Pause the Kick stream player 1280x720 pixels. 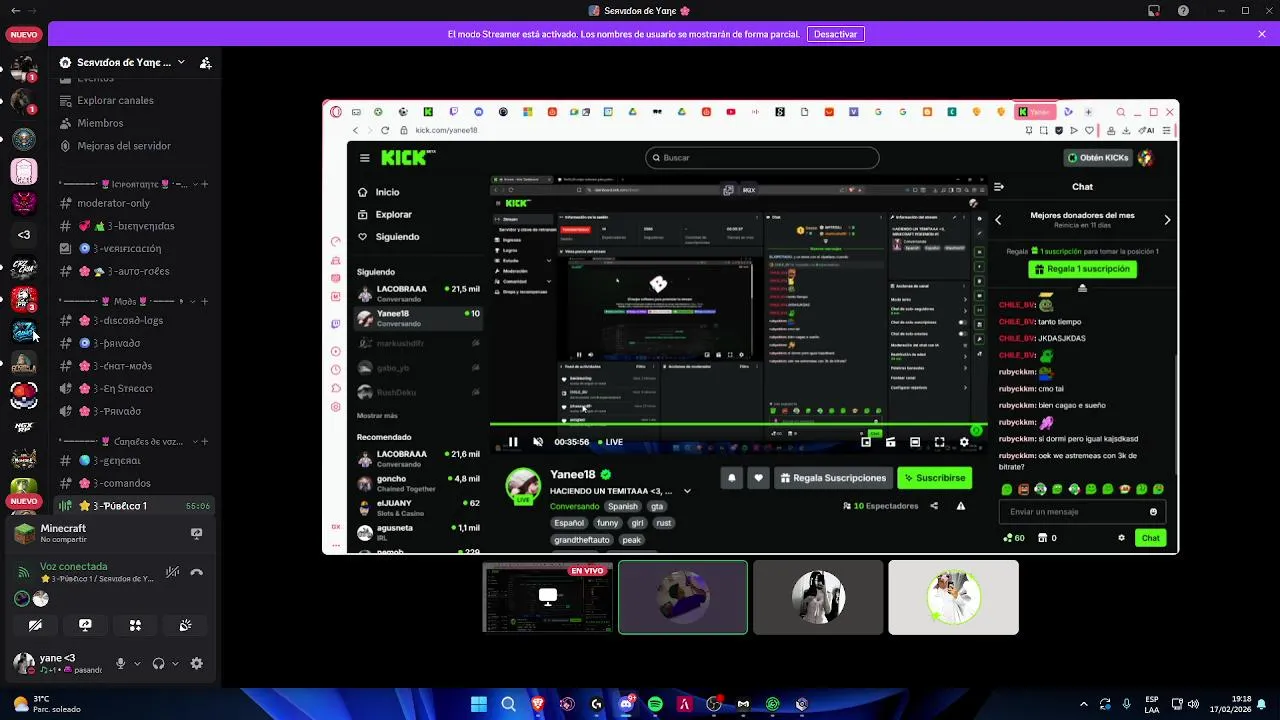(x=513, y=442)
